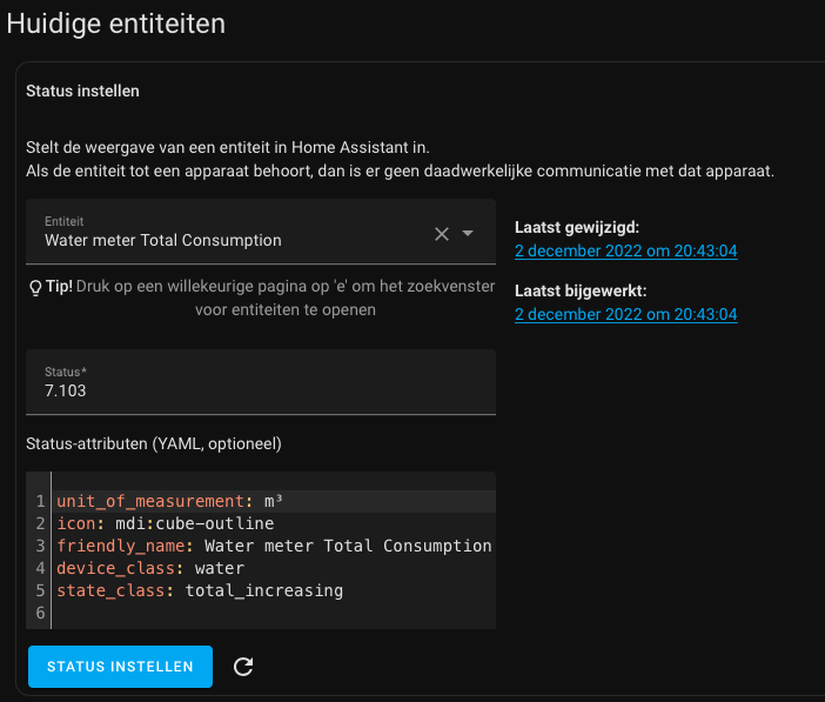Click line number 1 in the editor gutter
Viewport: 825px width, 702px height.
(41, 501)
